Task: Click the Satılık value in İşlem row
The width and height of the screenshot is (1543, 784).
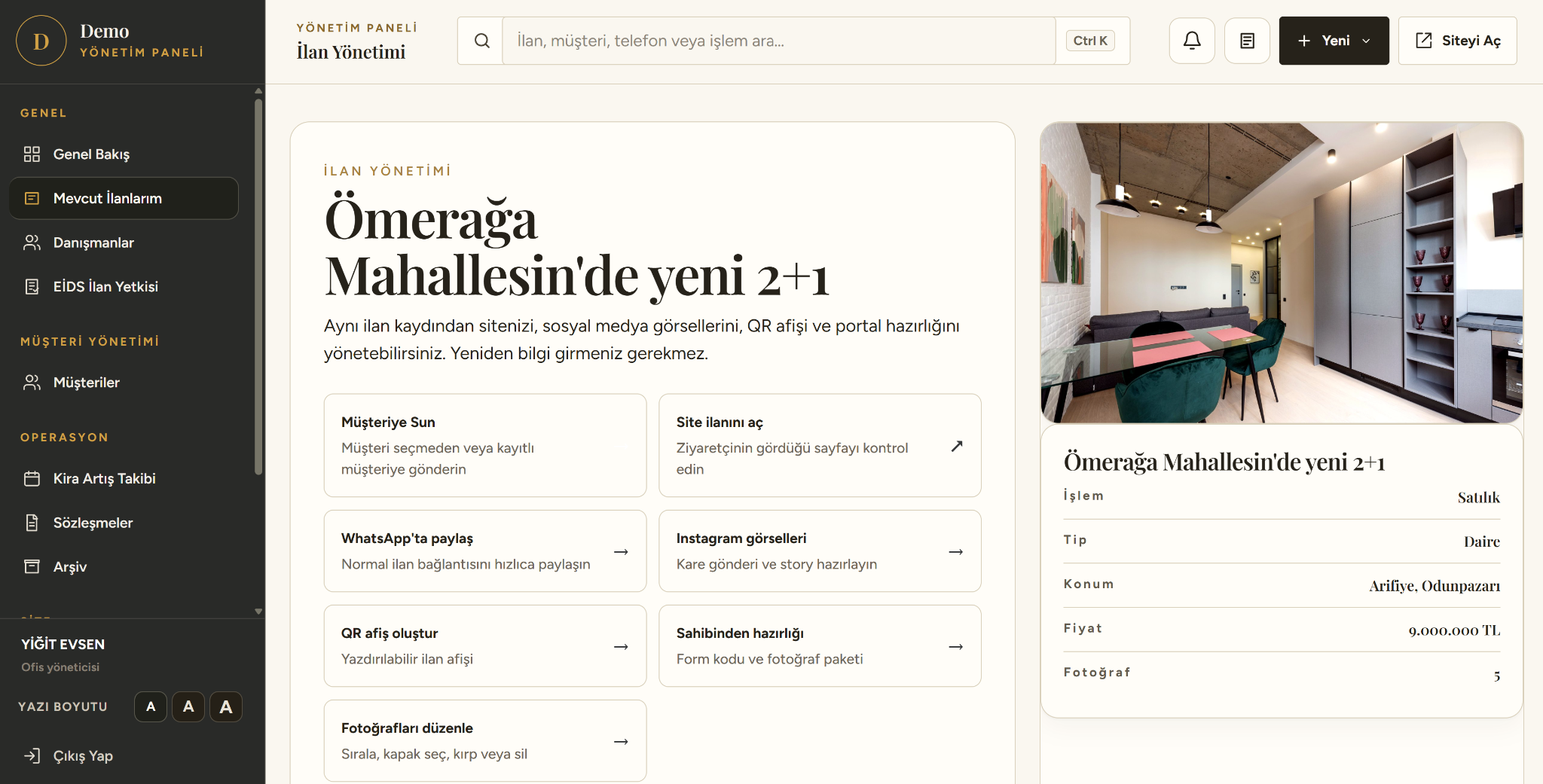Action: [x=1478, y=497]
